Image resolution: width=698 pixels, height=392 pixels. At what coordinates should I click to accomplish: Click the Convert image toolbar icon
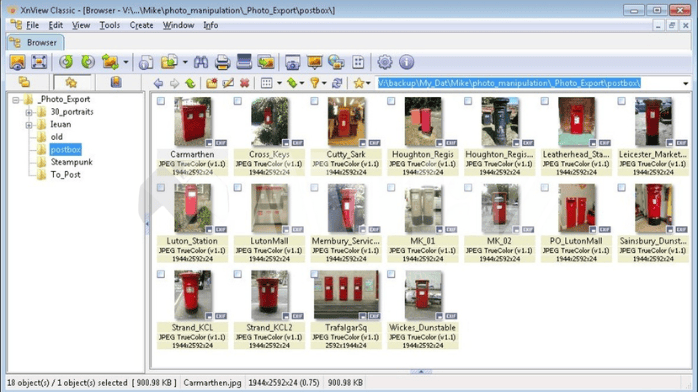(x=110, y=62)
